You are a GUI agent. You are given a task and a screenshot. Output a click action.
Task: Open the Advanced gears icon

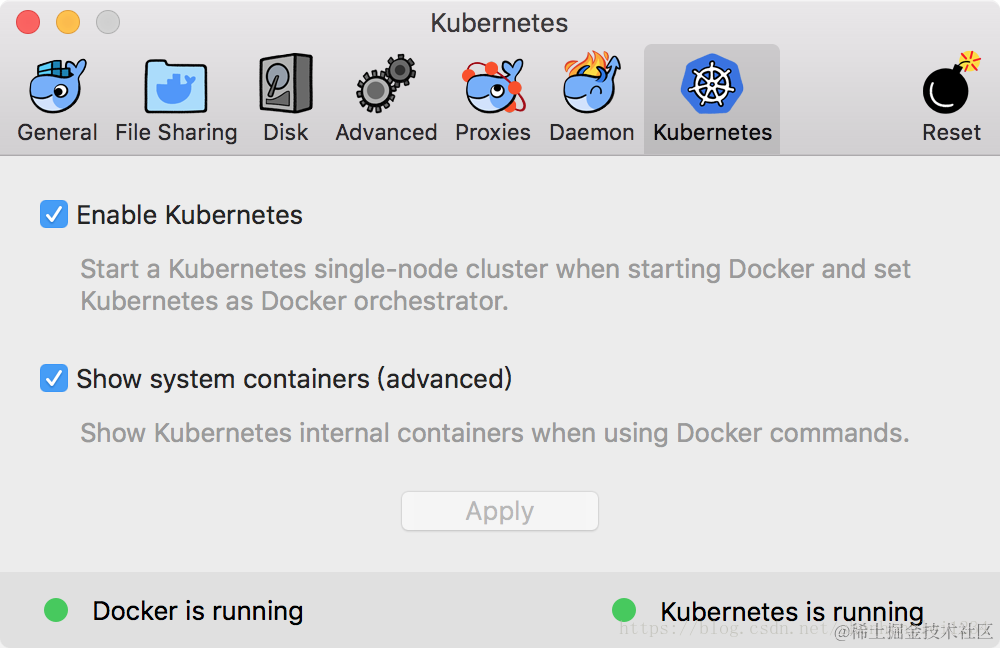tap(386, 85)
